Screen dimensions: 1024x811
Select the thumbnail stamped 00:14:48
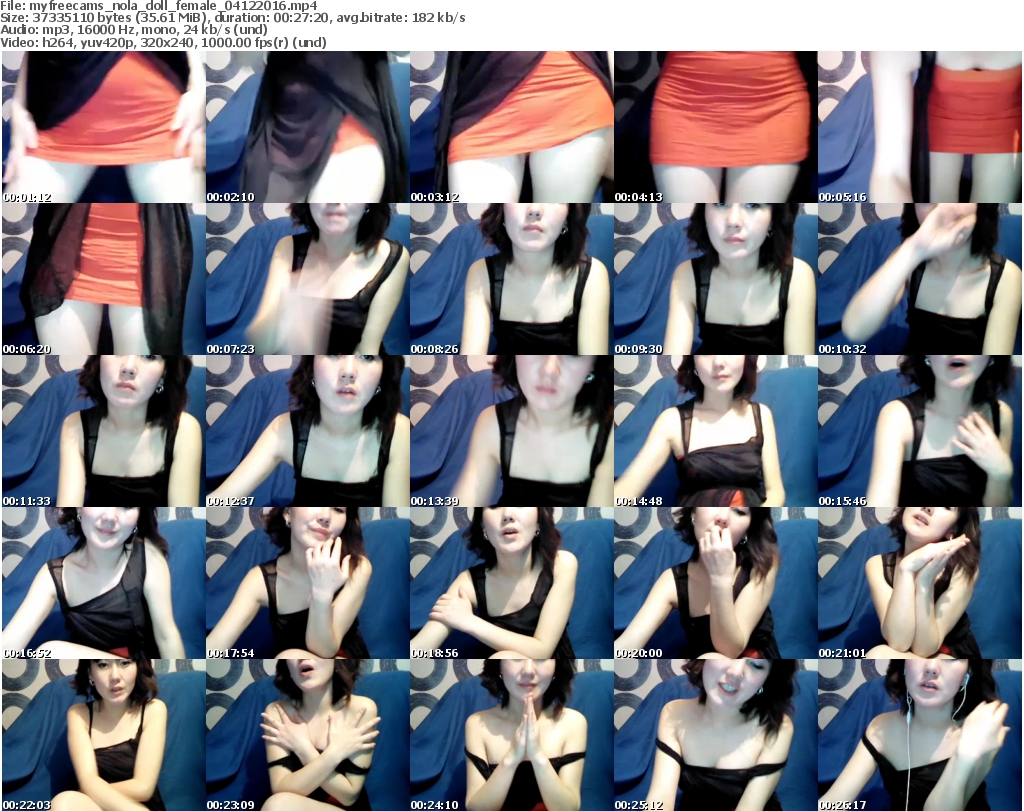coord(715,431)
